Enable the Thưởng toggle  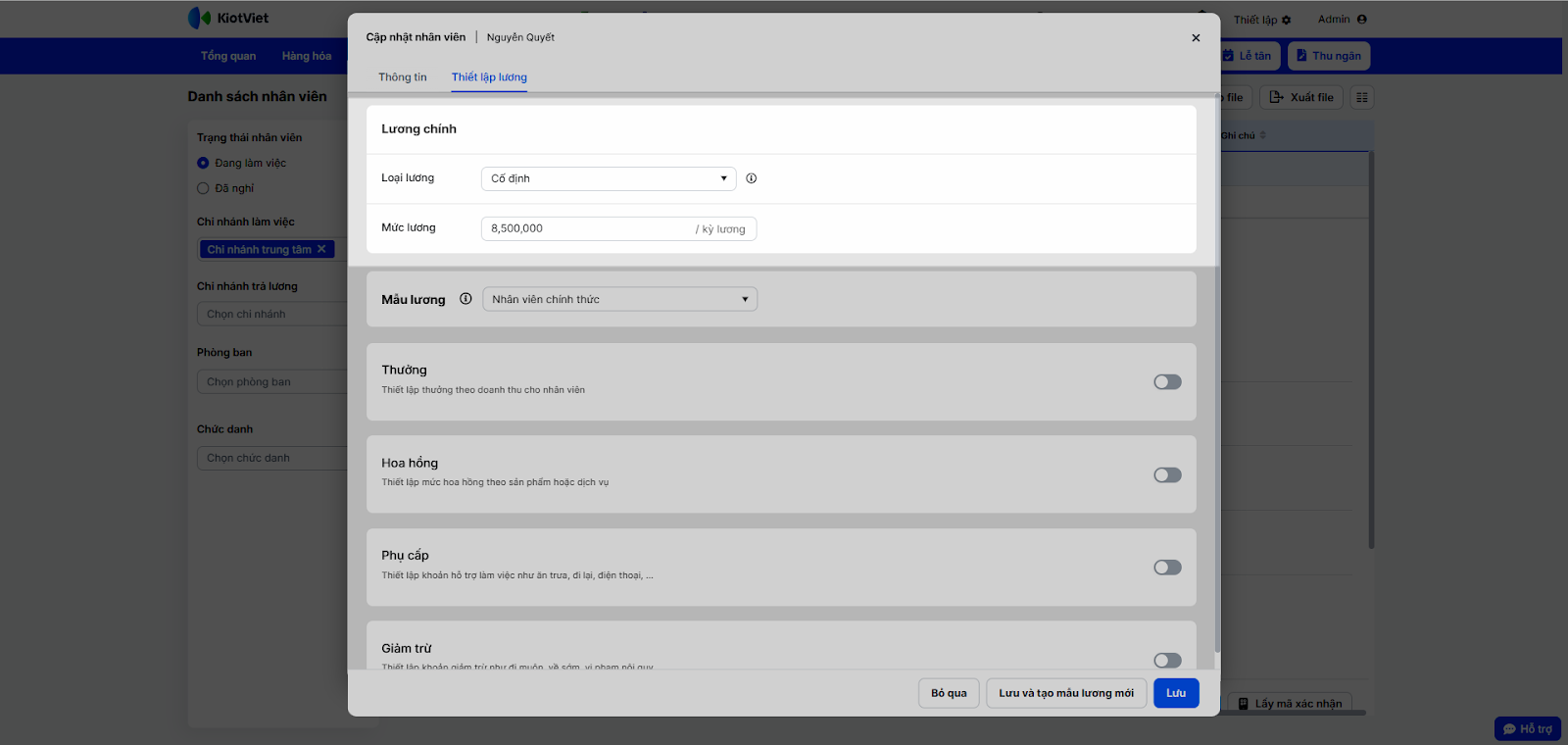click(x=1167, y=382)
